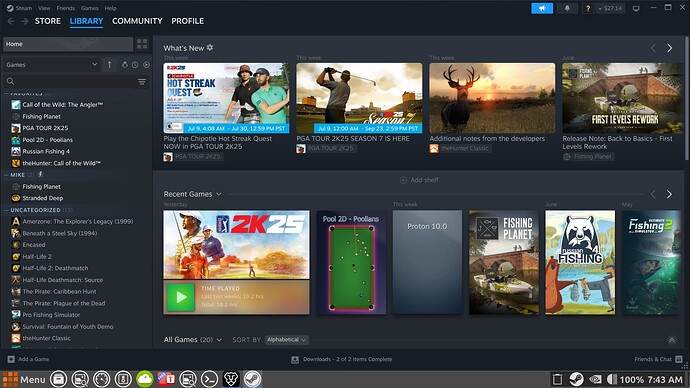Viewport: 690px width, 388px height.
Task: Click the green play button for 2K25
Action: pos(180,297)
